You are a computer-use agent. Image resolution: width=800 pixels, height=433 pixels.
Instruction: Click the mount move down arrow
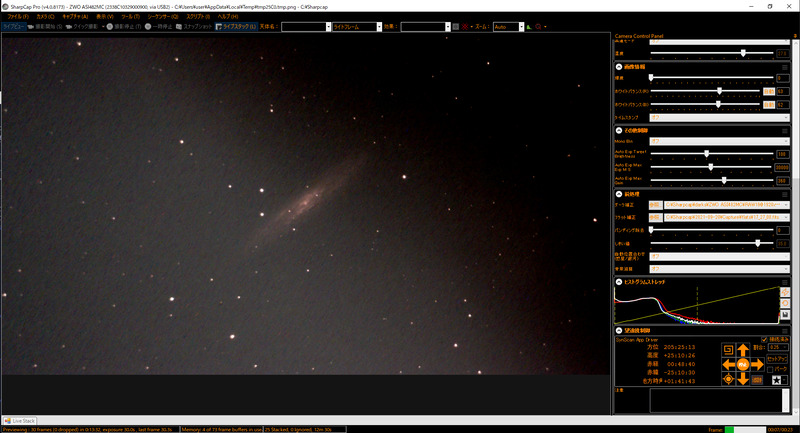click(x=743, y=378)
